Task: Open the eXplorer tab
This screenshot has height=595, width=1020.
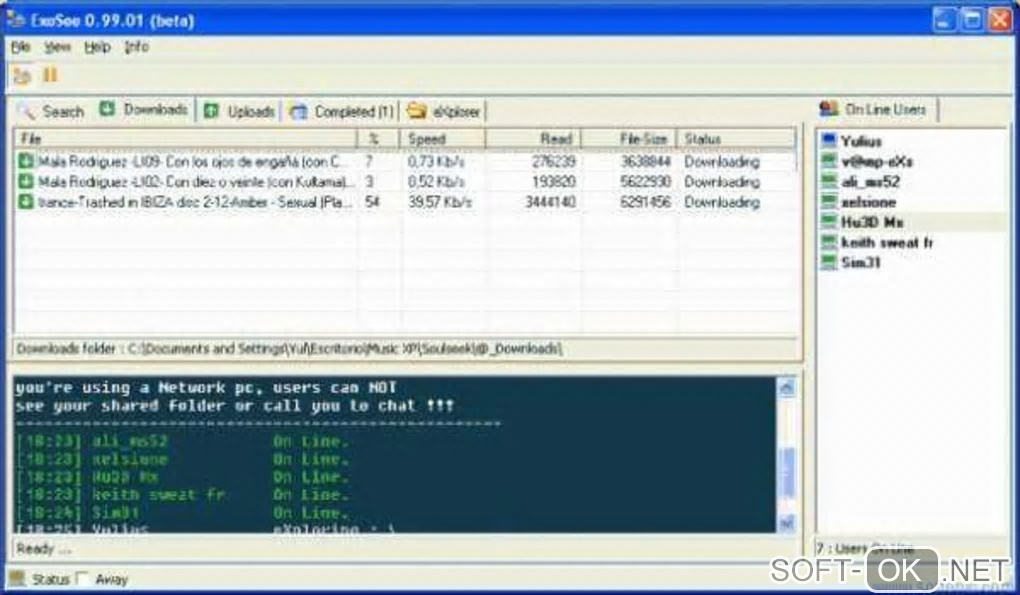Action: [x=444, y=111]
